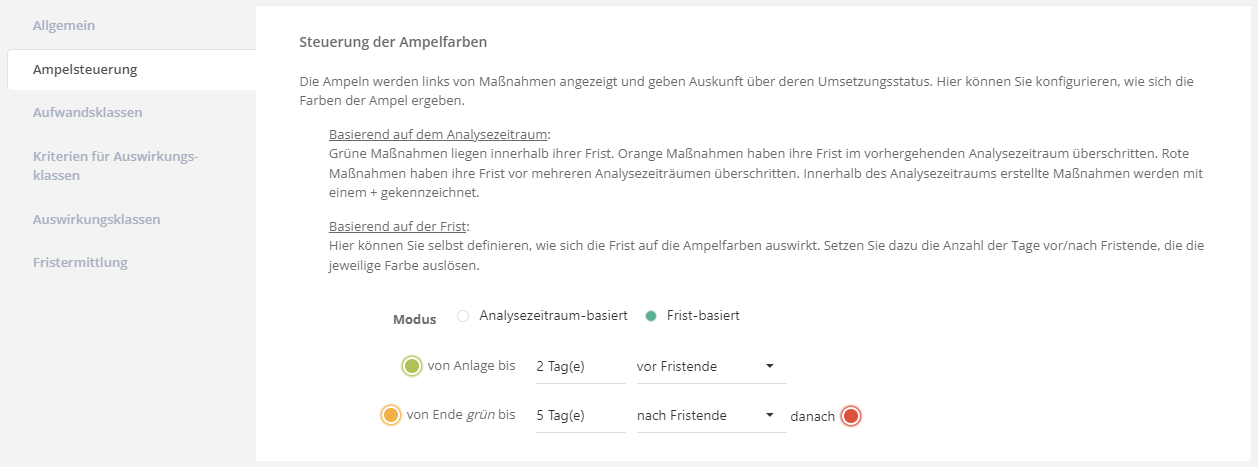Click the 'Modus' label
1258x467 pixels.
(414, 320)
